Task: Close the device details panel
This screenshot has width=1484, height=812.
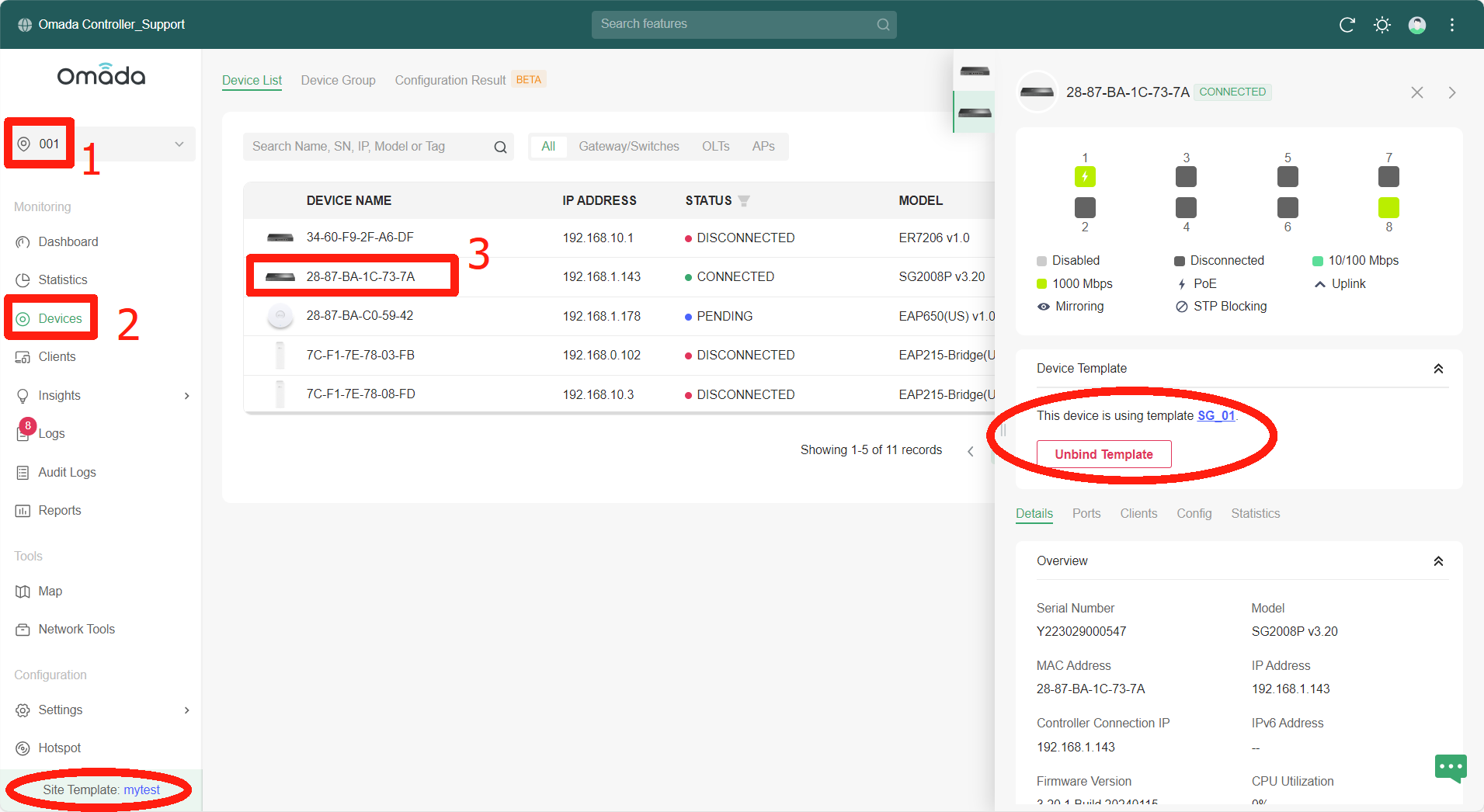Action: [1417, 92]
